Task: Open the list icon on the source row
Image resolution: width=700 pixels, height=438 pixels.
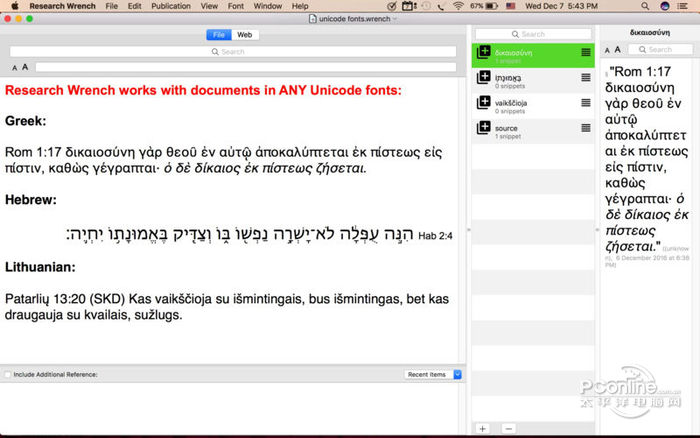Action: (x=586, y=128)
